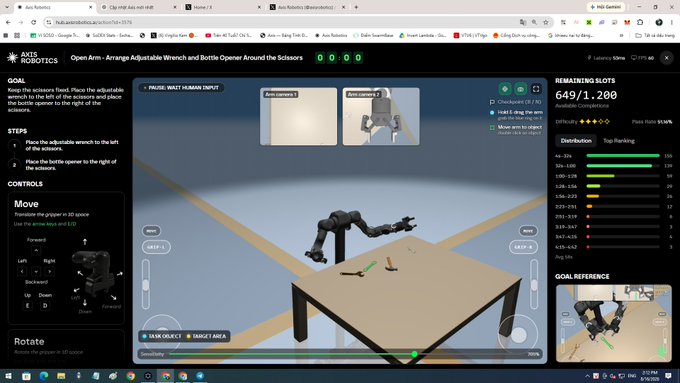Click the left MOVE mode button
Image resolution: width=680 pixels, height=383 pixels.
tap(151, 231)
